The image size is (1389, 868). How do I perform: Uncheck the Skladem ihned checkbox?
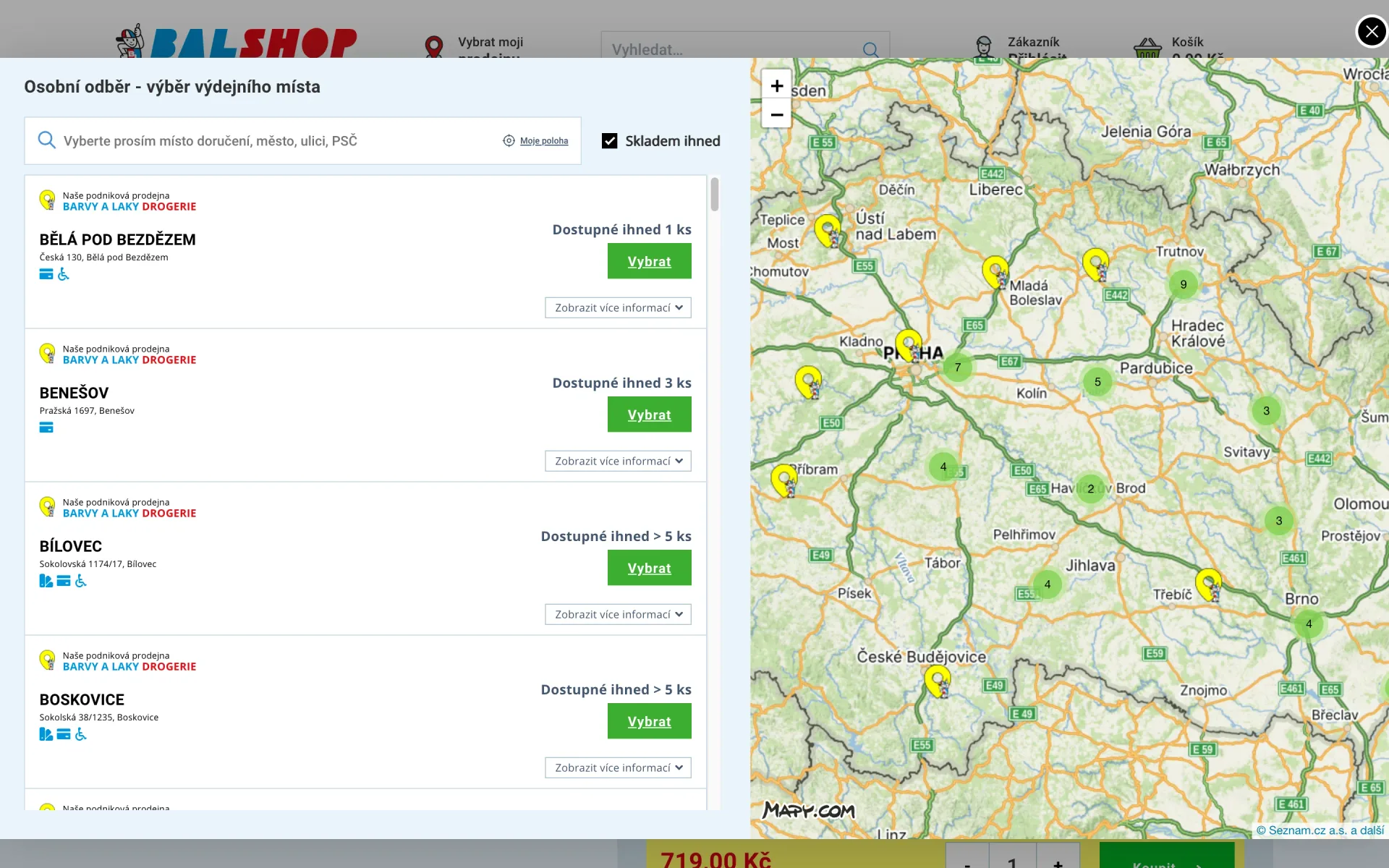pos(610,141)
